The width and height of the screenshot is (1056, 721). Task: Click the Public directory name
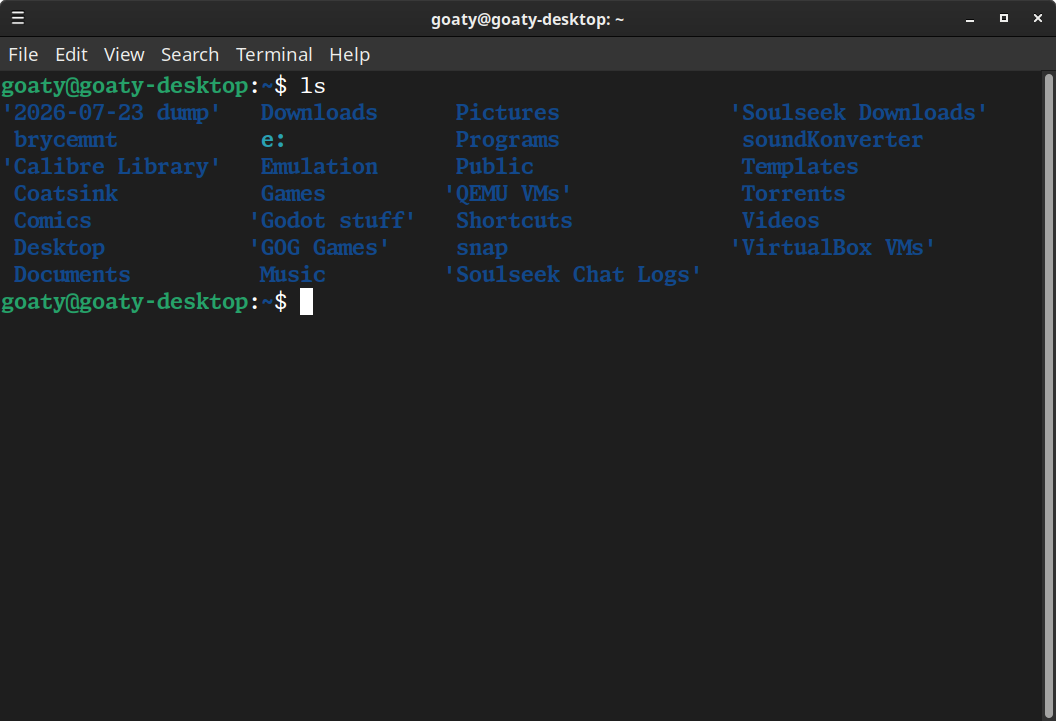click(494, 166)
